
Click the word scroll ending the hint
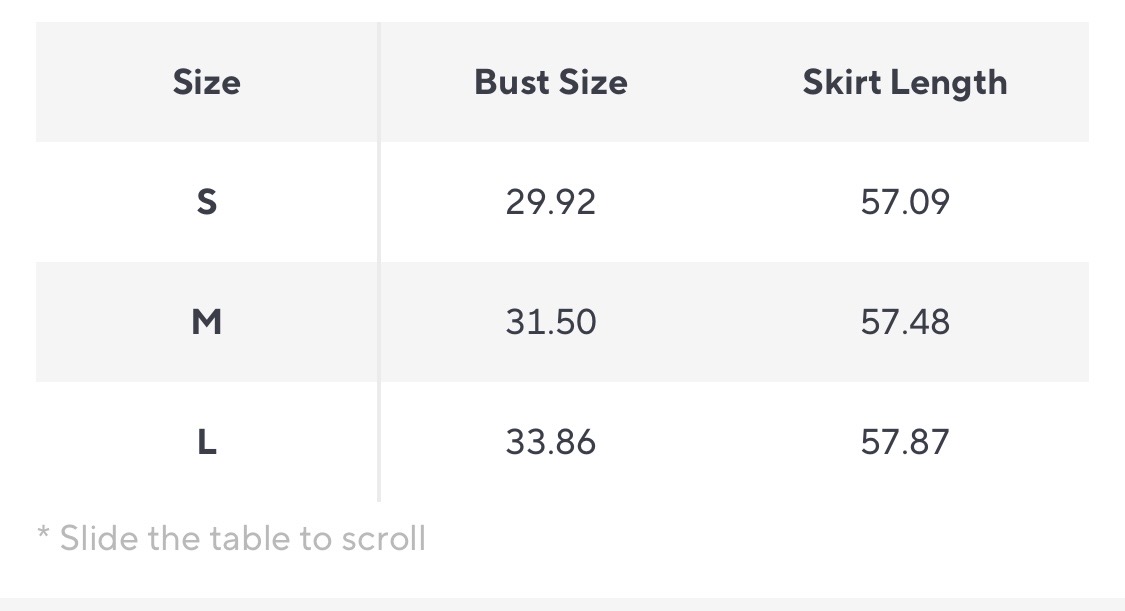point(384,539)
